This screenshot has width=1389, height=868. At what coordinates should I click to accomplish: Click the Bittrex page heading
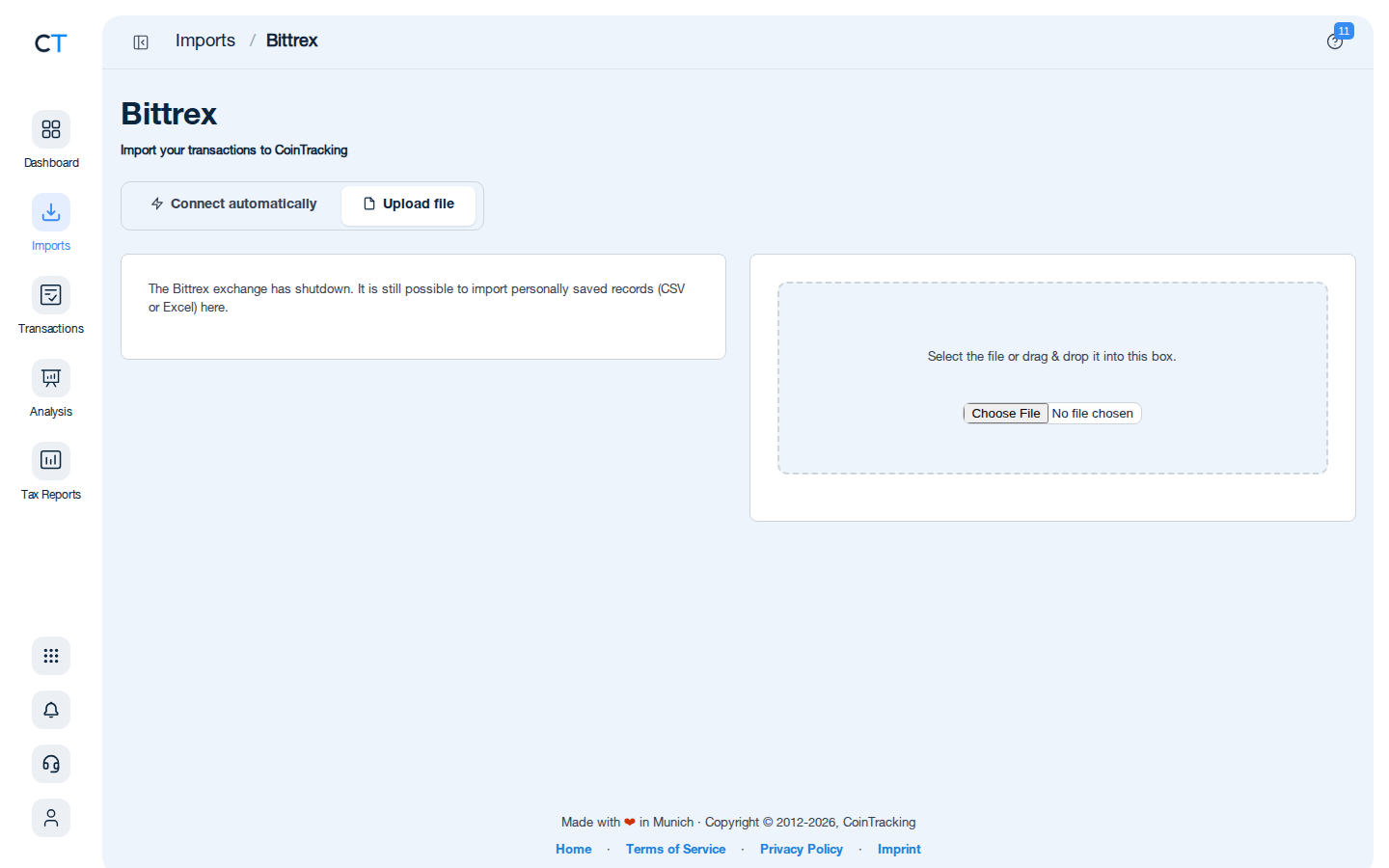tap(169, 114)
